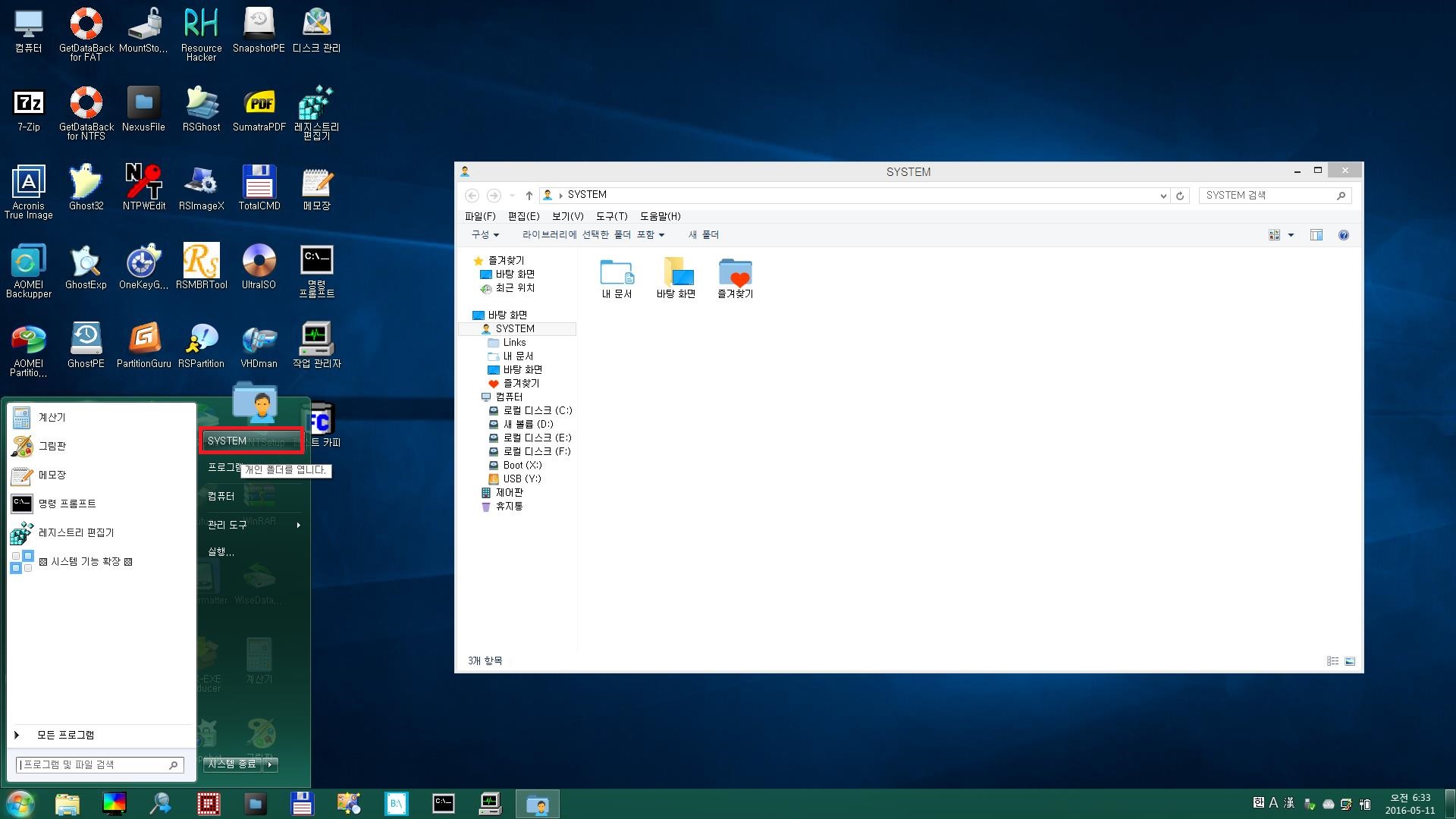
Task: Click 로컬 디스크 C drive
Action: pyautogui.click(x=536, y=410)
